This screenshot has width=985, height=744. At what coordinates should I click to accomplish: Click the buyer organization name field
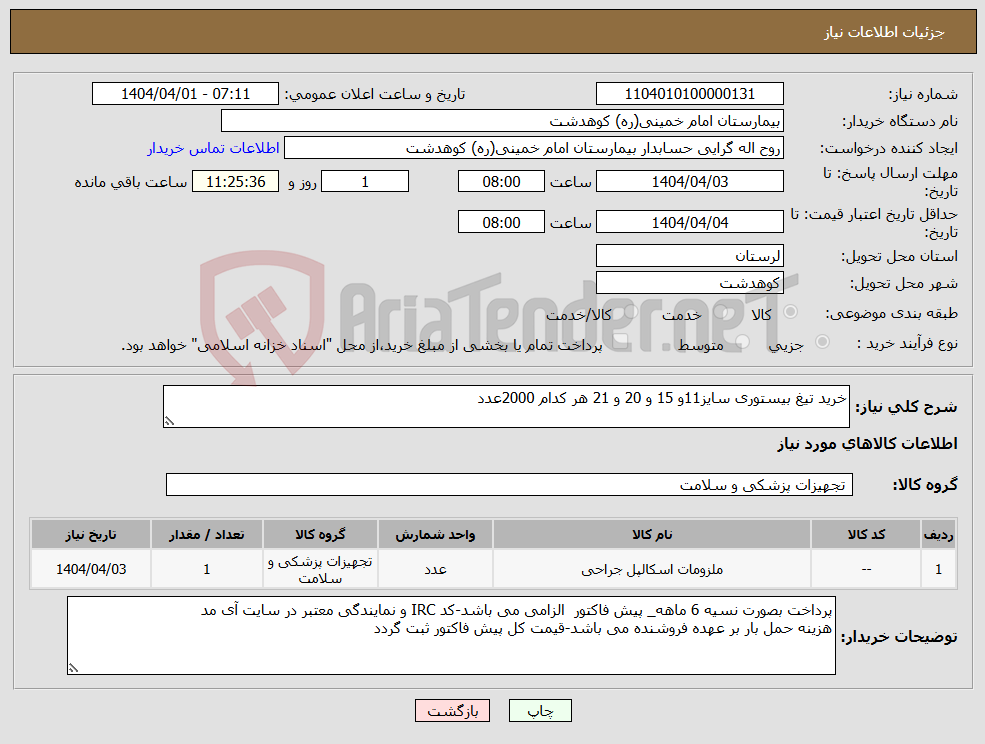[x=503, y=121]
